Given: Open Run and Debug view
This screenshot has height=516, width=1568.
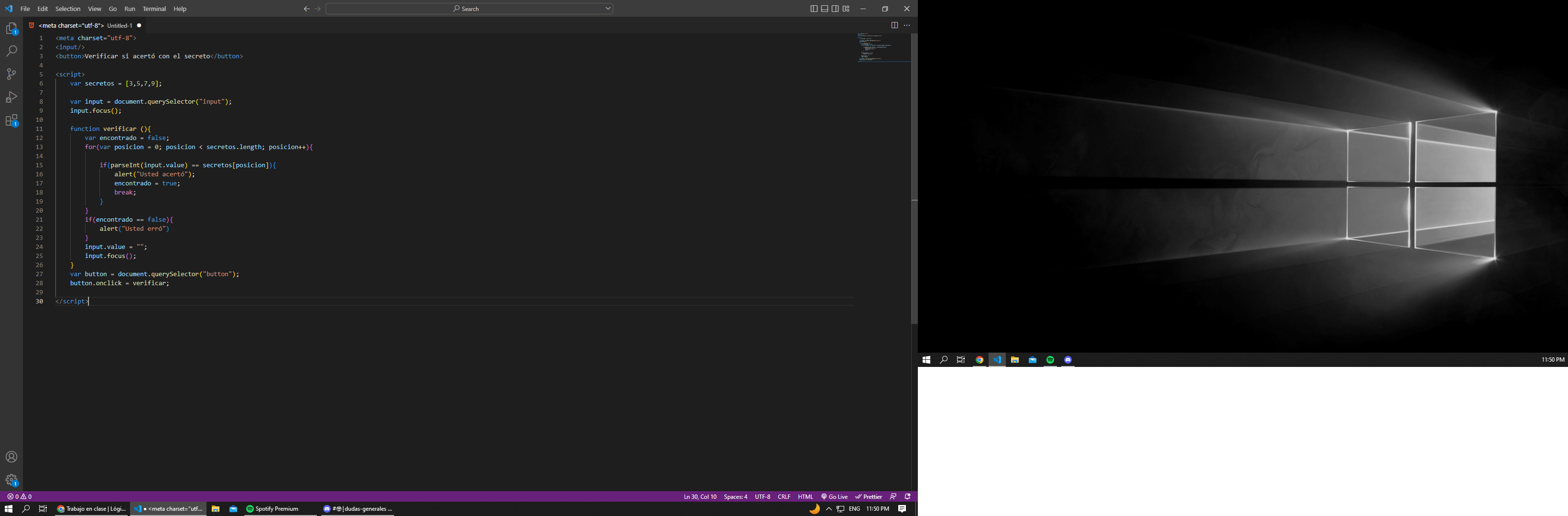Looking at the screenshot, I should (11, 97).
